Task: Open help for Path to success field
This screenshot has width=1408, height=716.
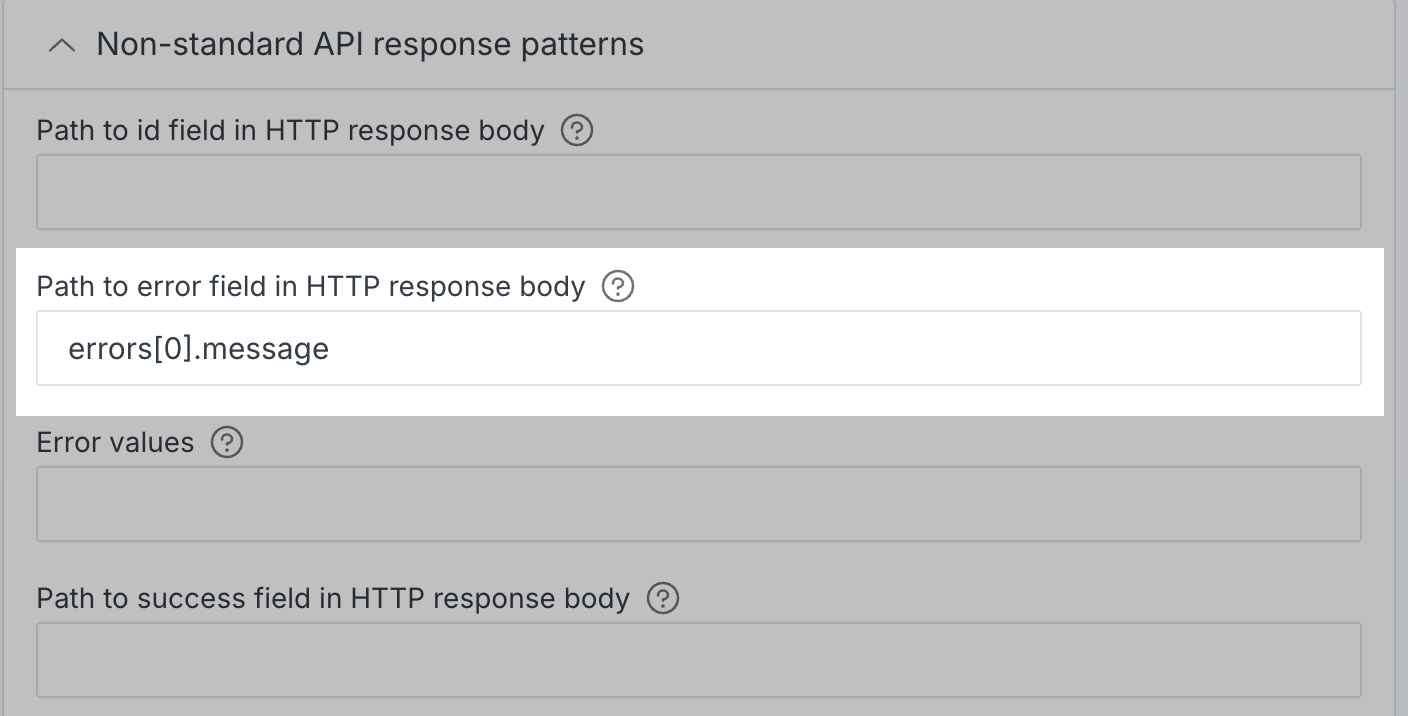Action: point(663,598)
